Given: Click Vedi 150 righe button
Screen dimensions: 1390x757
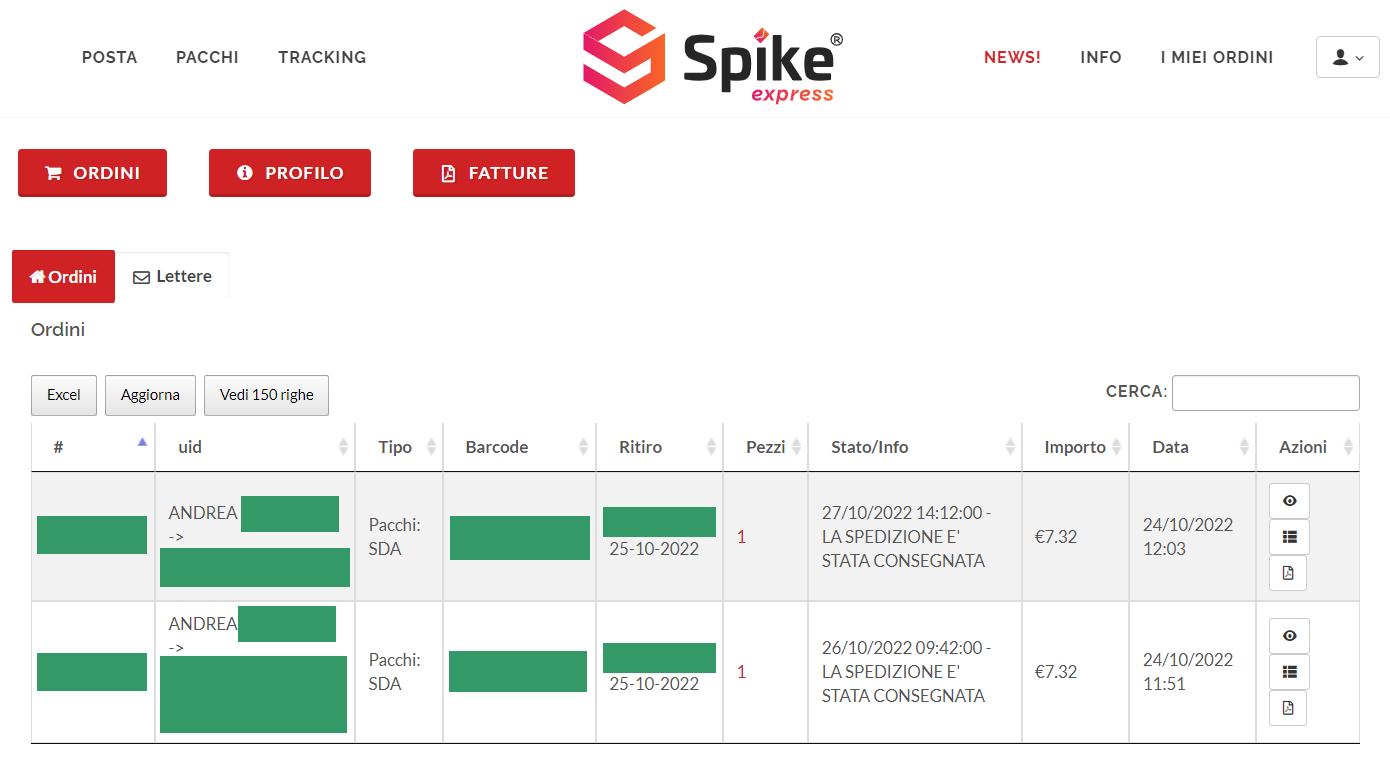Looking at the screenshot, I should (x=267, y=395).
